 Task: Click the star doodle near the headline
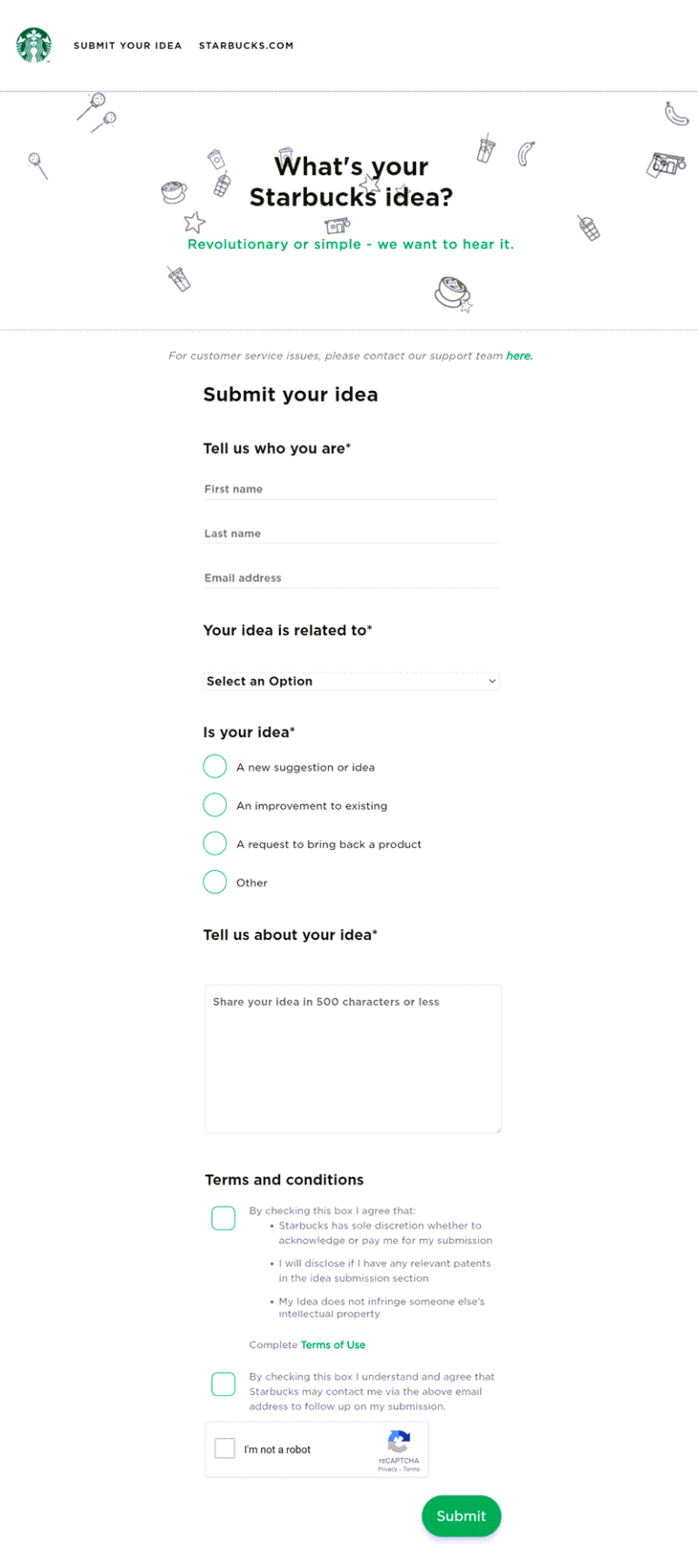click(370, 182)
